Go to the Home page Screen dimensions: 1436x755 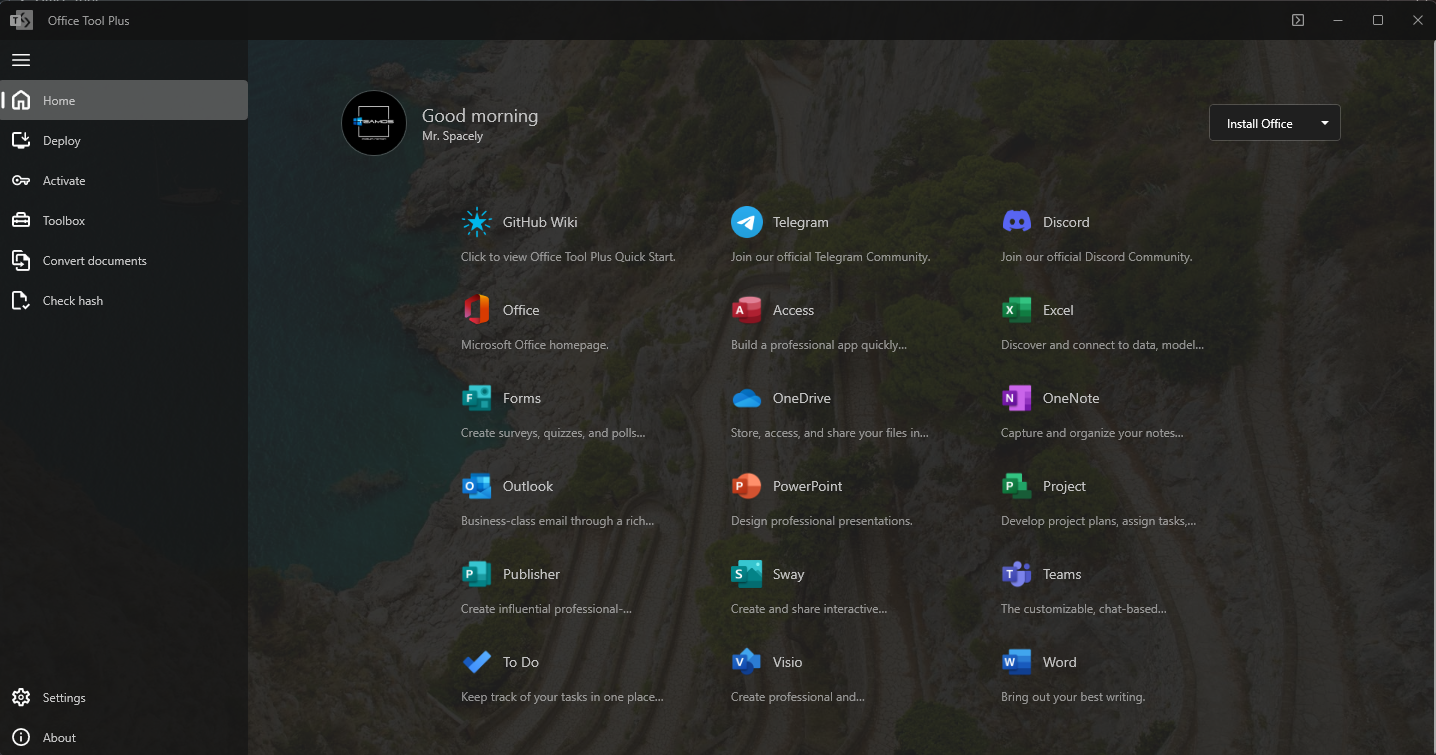(x=124, y=100)
